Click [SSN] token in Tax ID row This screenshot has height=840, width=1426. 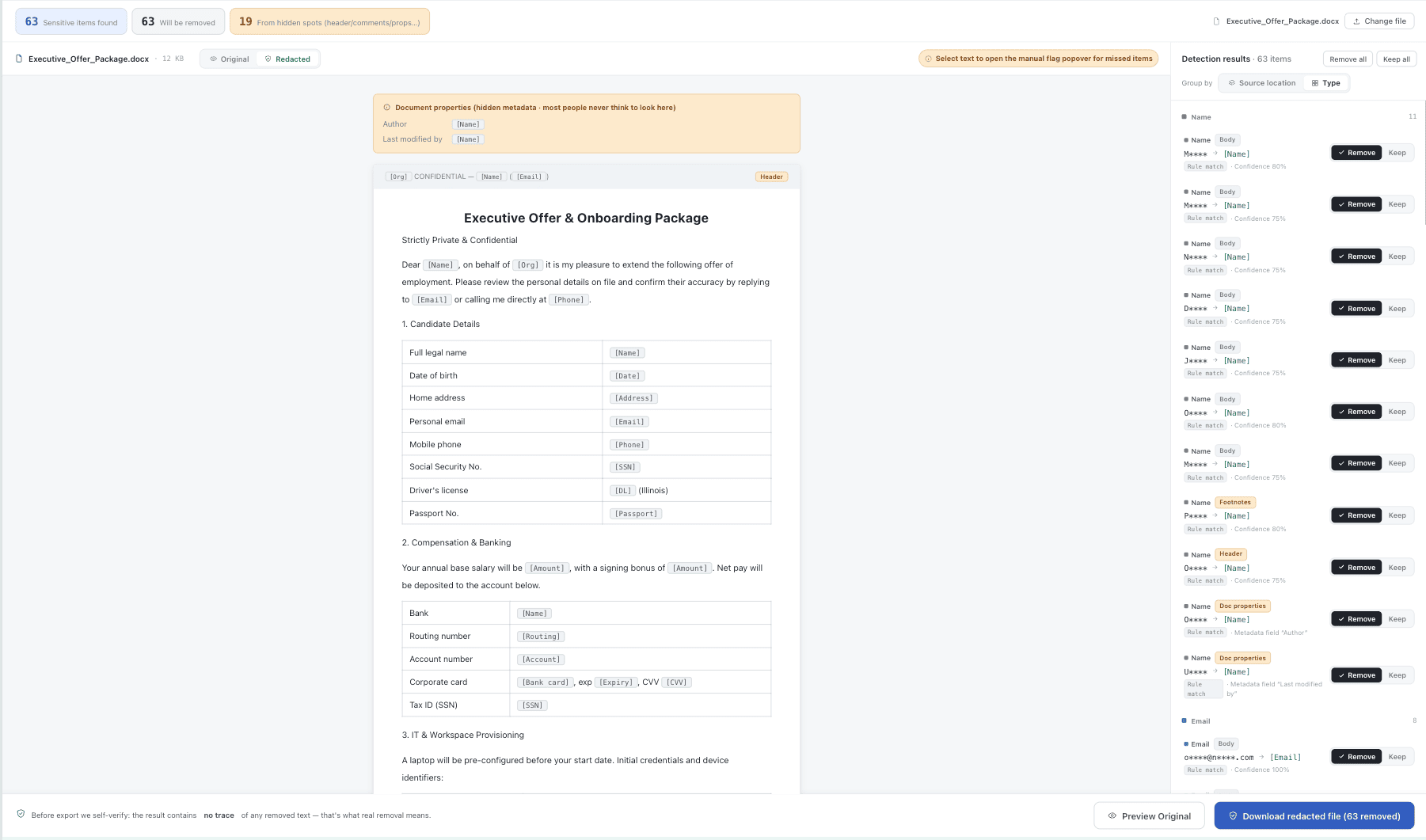click(532, 705)
